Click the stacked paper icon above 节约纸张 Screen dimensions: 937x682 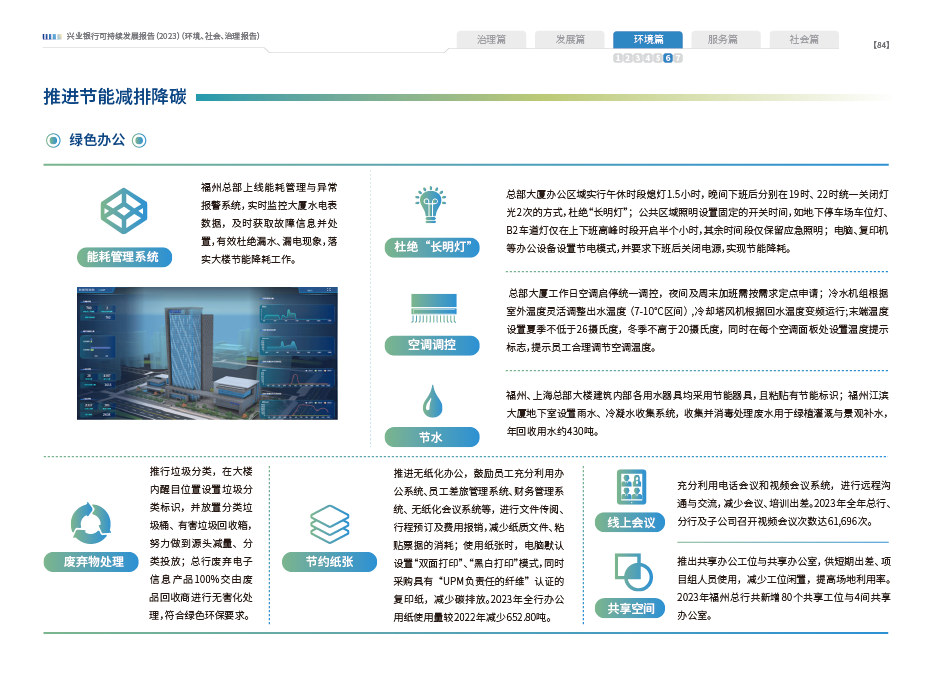pyautogui.click(x=329, y=523)
